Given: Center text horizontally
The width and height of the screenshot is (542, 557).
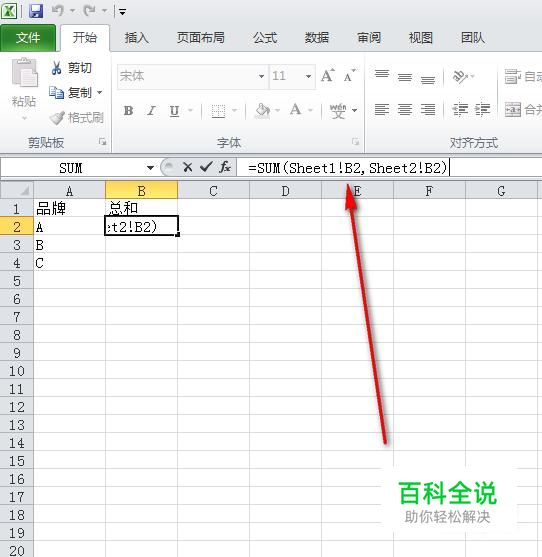Looking at the screenshot, I should tap(405, 109).
